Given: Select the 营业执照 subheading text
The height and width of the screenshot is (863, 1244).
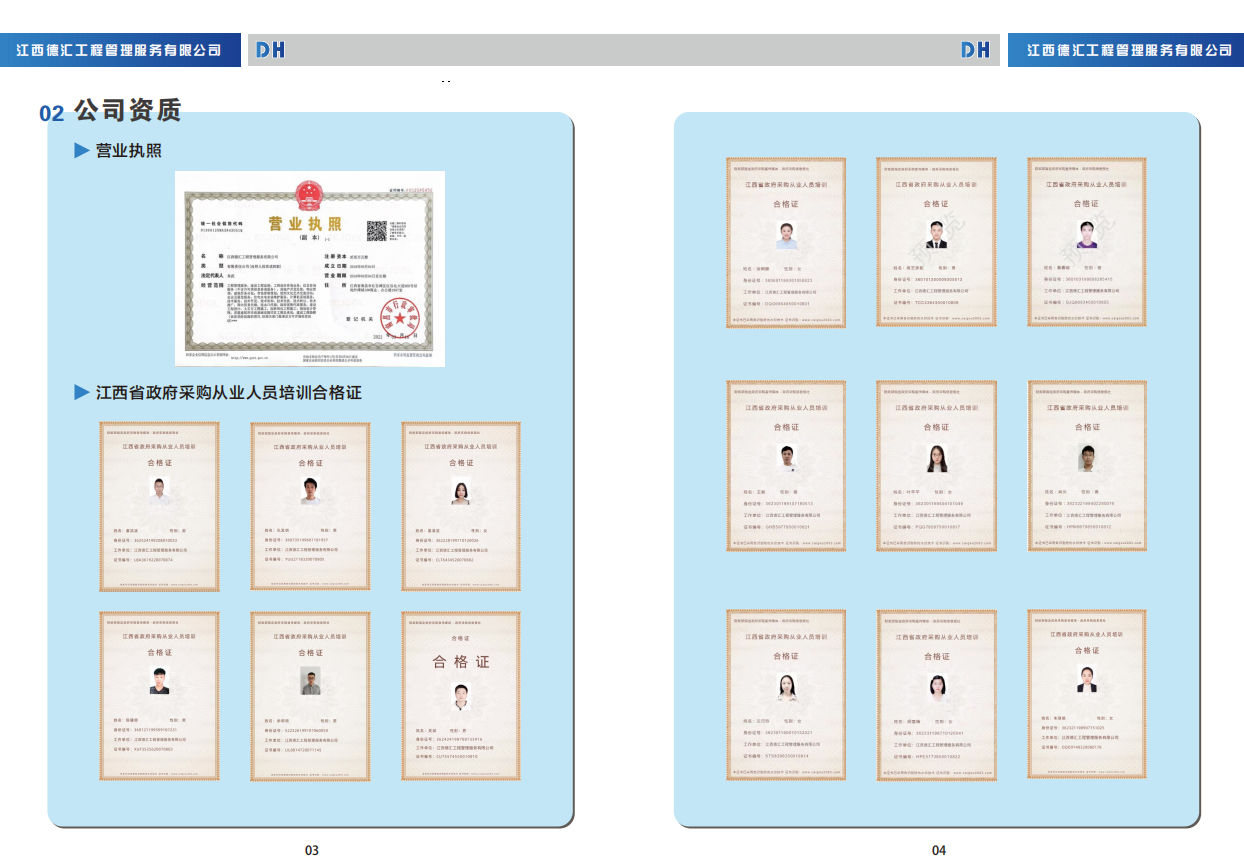Looking at the screenshot, I should (x=128, y=151).
